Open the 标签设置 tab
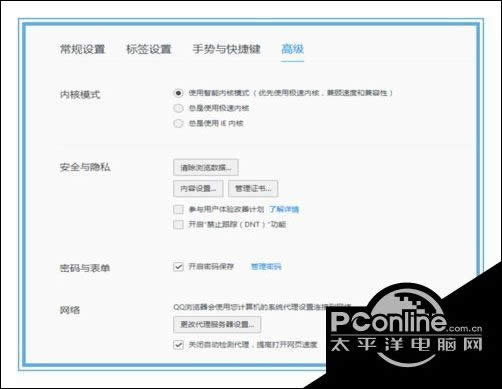Image resolution: width=502 pixels, height=389 pixels. pyautogui.click(x=149, y=49)
